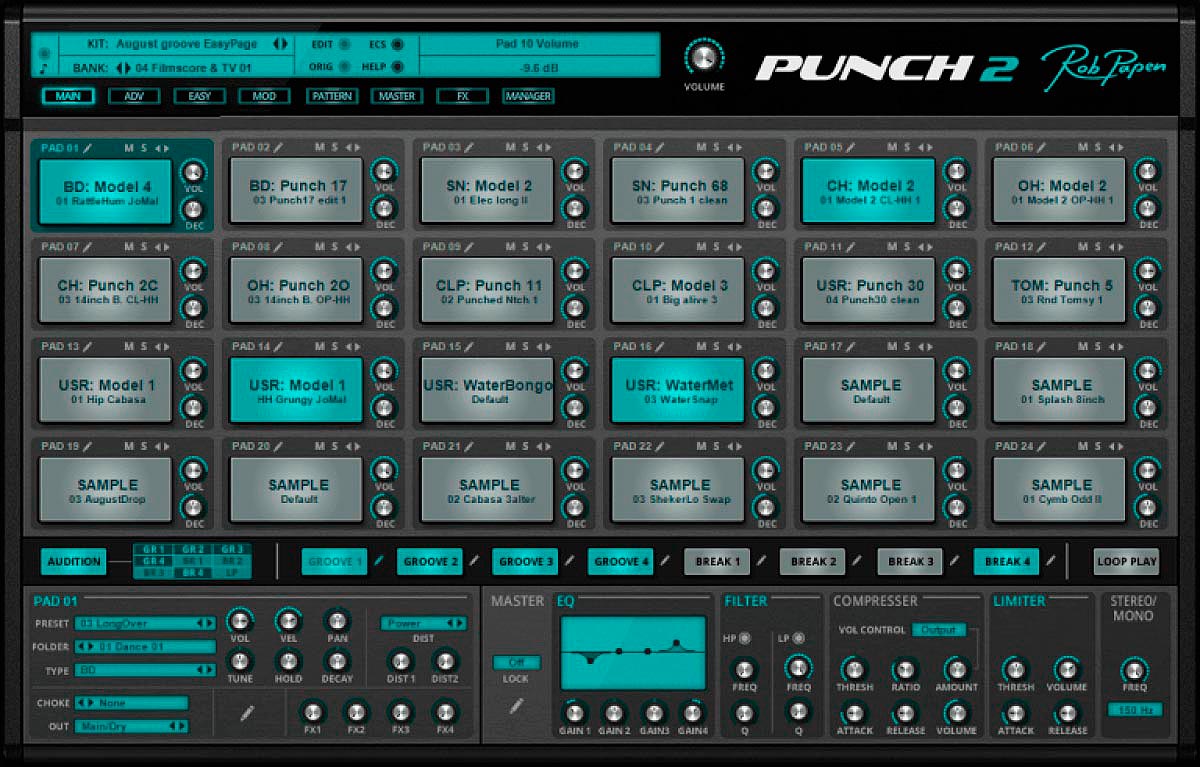Open the TYPE dropdown showing BD
Viewport: 1200px width, 767px height.
click(x=145, y=670)
